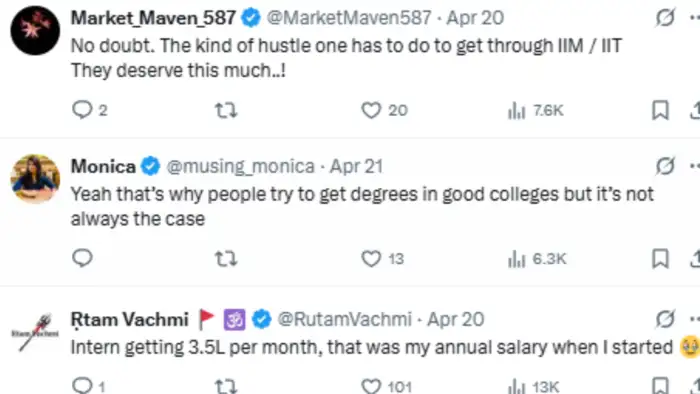This screenshot has height=394, width=700.
Task: Bookmark Market_Maven_587's tweet
Action: point(660,110)
